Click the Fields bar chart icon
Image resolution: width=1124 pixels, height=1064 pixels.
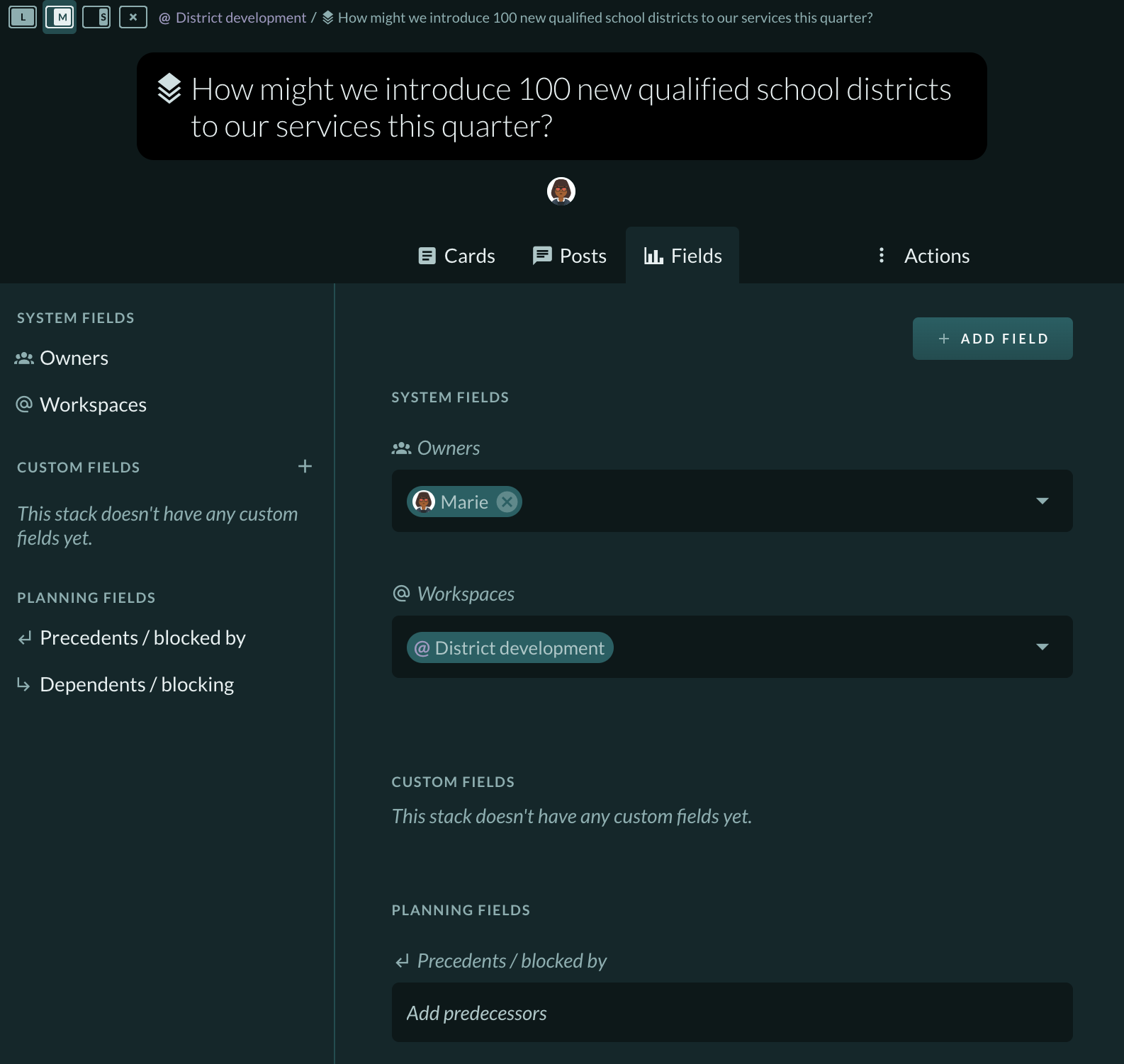coord(653,256)
